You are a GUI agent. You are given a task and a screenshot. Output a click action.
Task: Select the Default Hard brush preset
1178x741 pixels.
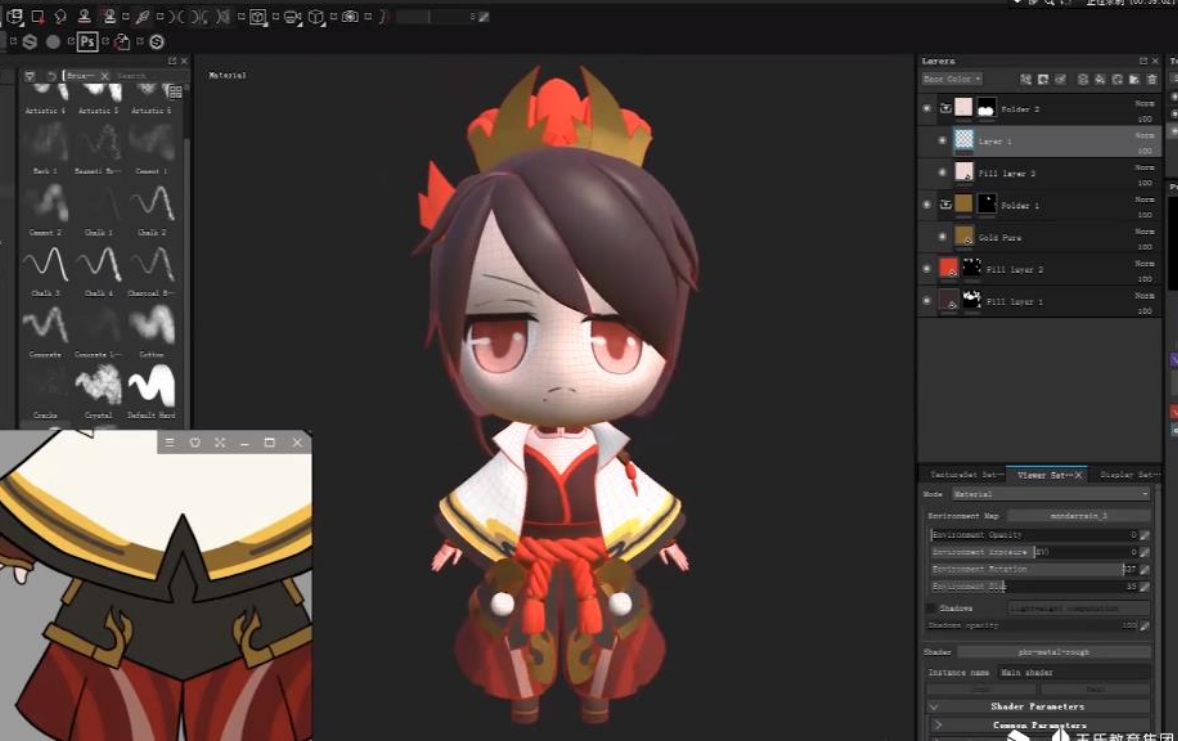click(152, 386)
